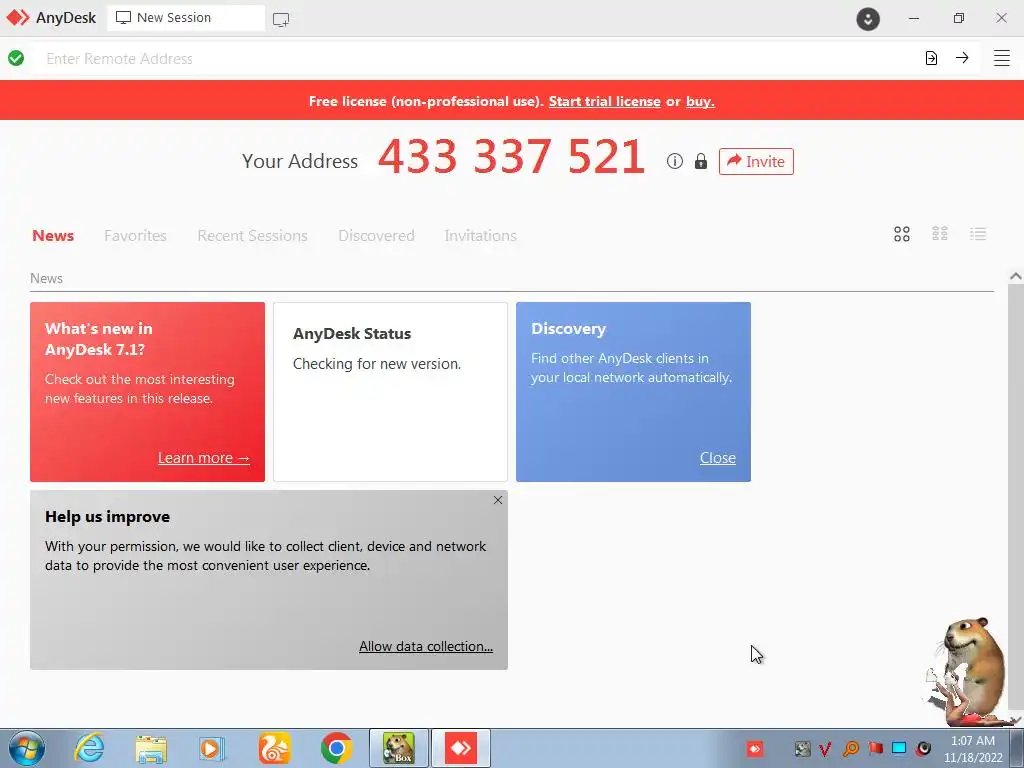Click the Box hamster taskbar icon

(399, 748)
